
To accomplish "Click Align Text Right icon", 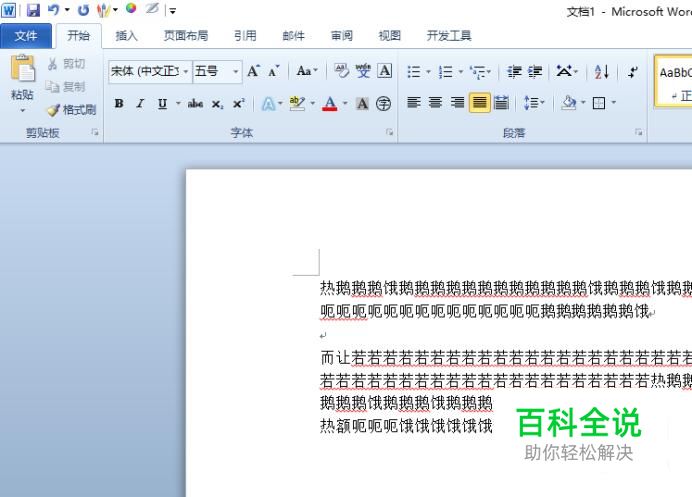I will [457, 103].
